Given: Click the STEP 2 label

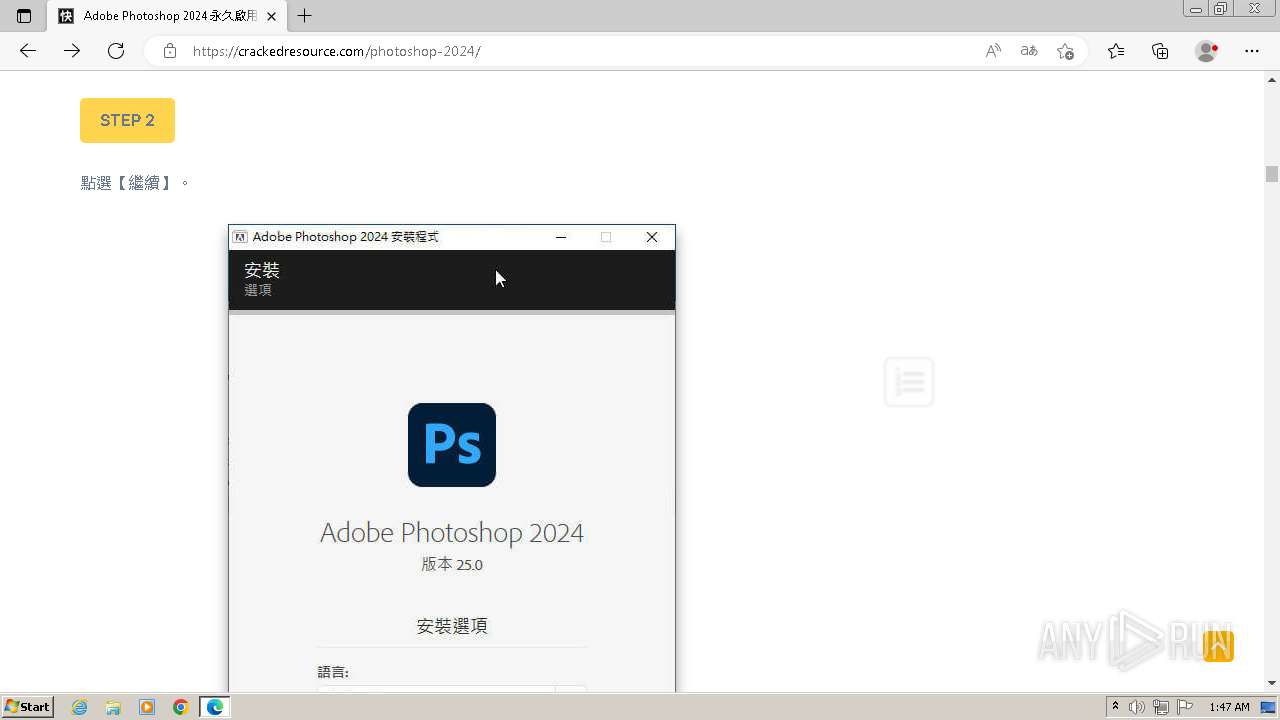Looking at the screenshot, I should coord(127,120).
